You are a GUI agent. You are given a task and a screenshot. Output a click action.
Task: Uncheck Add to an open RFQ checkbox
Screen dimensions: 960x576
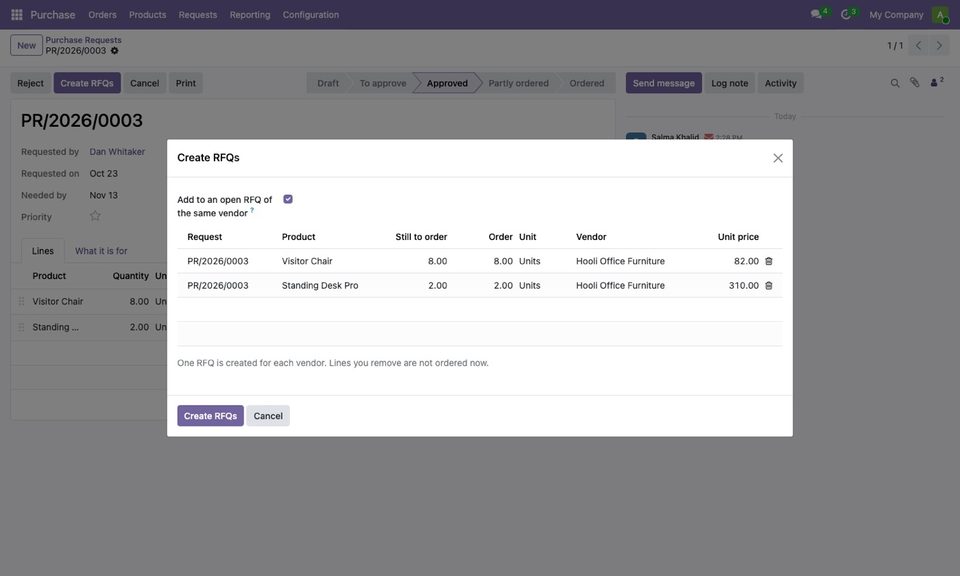pyautogui.click(x=288, y=199)
